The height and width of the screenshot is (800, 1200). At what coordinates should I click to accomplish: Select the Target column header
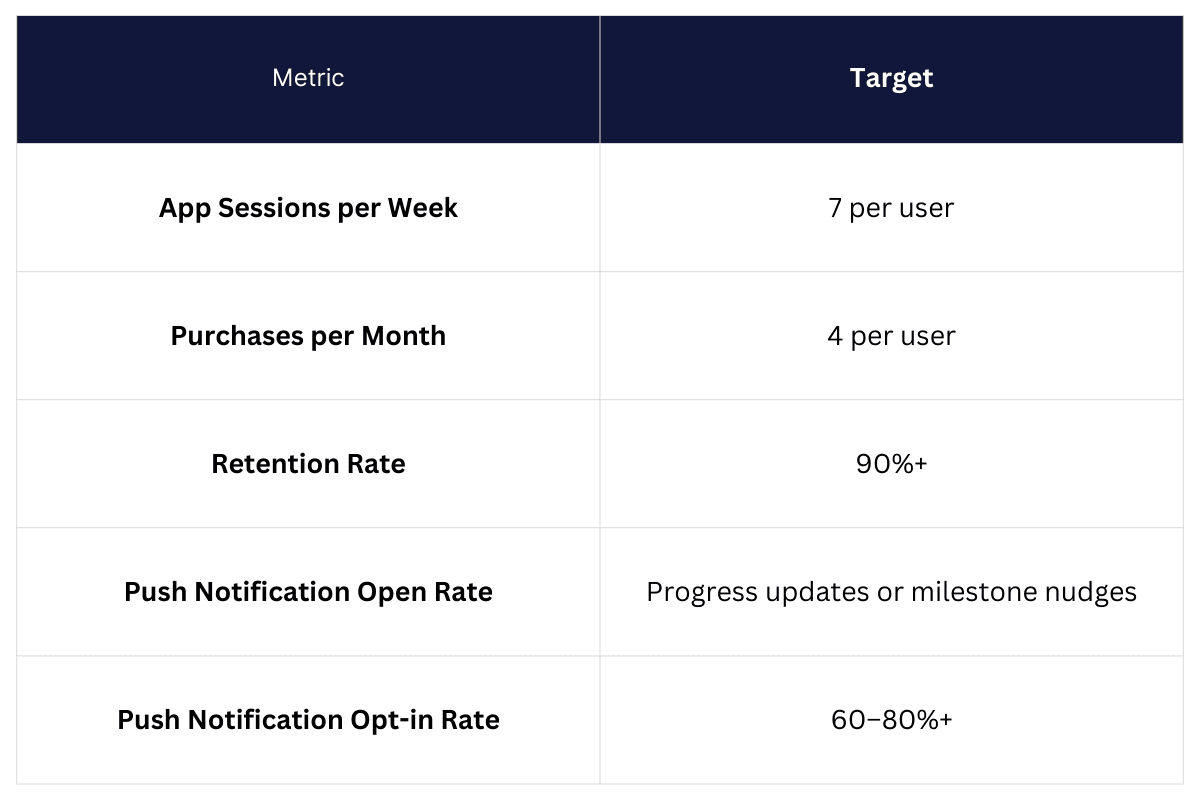891,78
